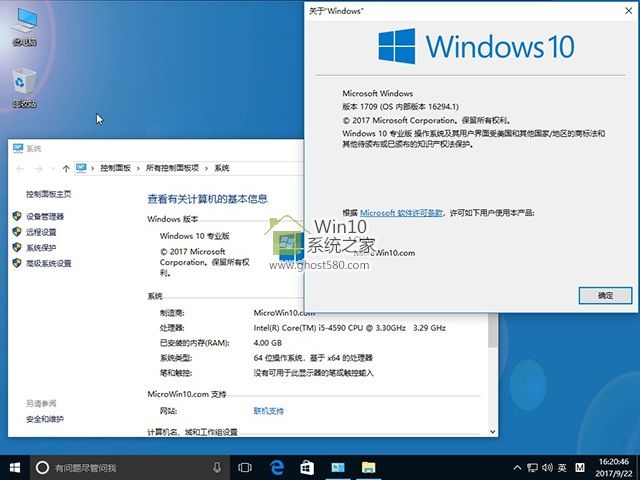640x480 pixels.
Task: Click the System window vertical scrollbar thumb
Action: point(493,331)
